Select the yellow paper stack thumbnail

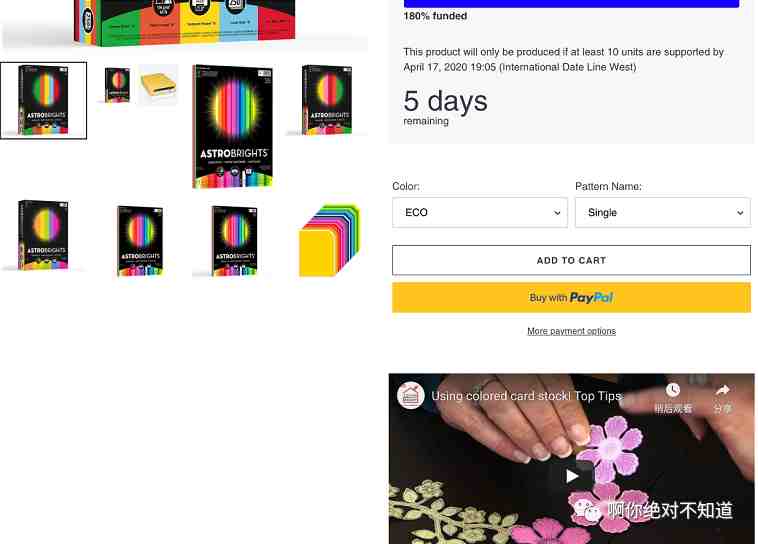pos(159,85)
